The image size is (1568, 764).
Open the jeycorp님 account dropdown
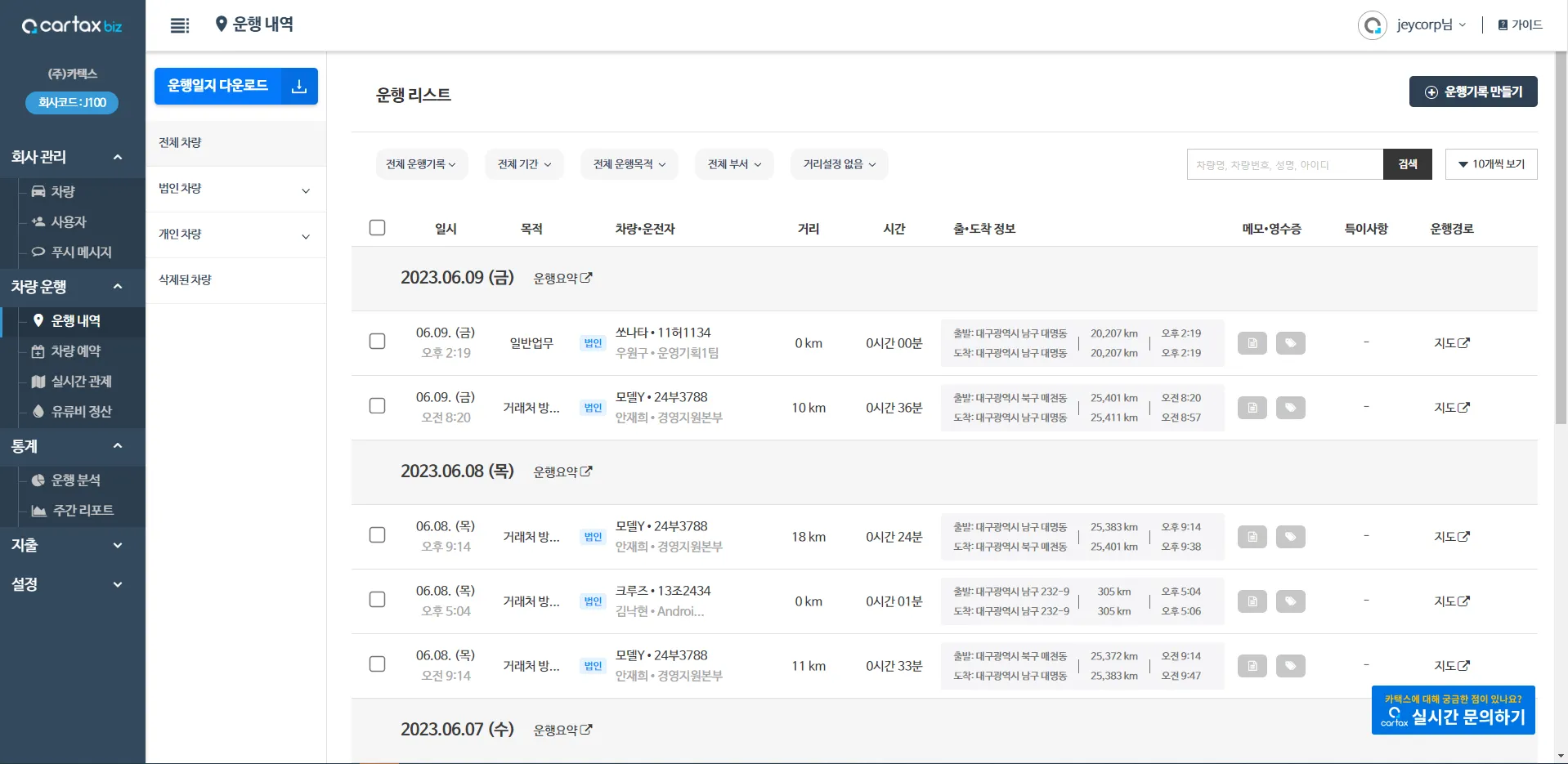click(1431, 25)
